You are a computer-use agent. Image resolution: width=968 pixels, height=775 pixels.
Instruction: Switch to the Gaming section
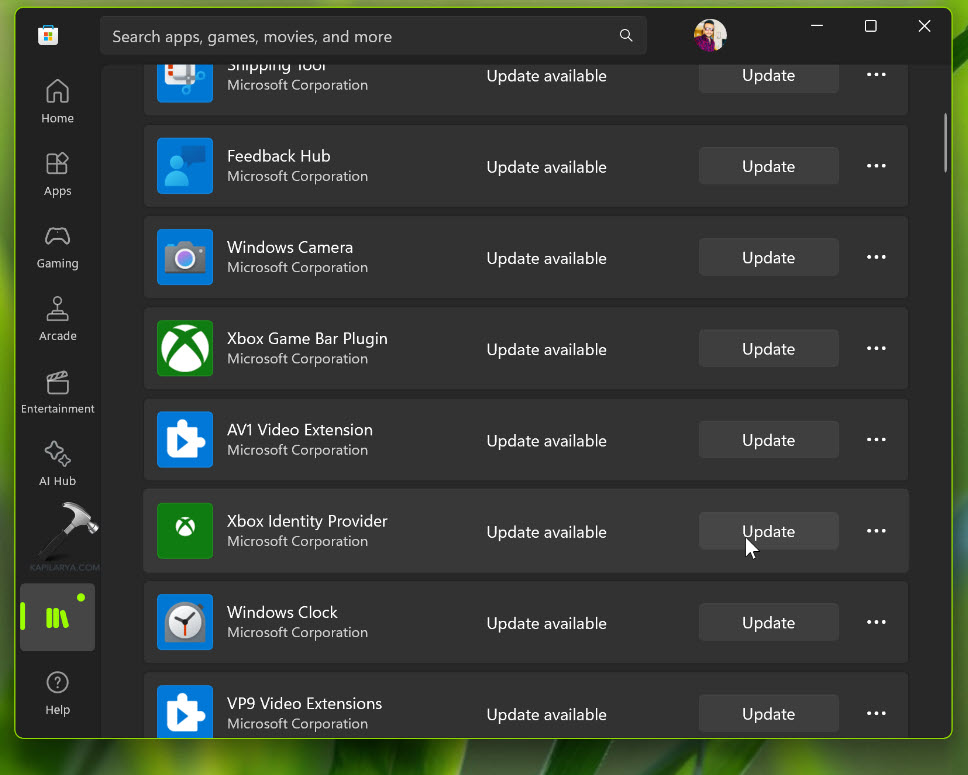point(57,246)
